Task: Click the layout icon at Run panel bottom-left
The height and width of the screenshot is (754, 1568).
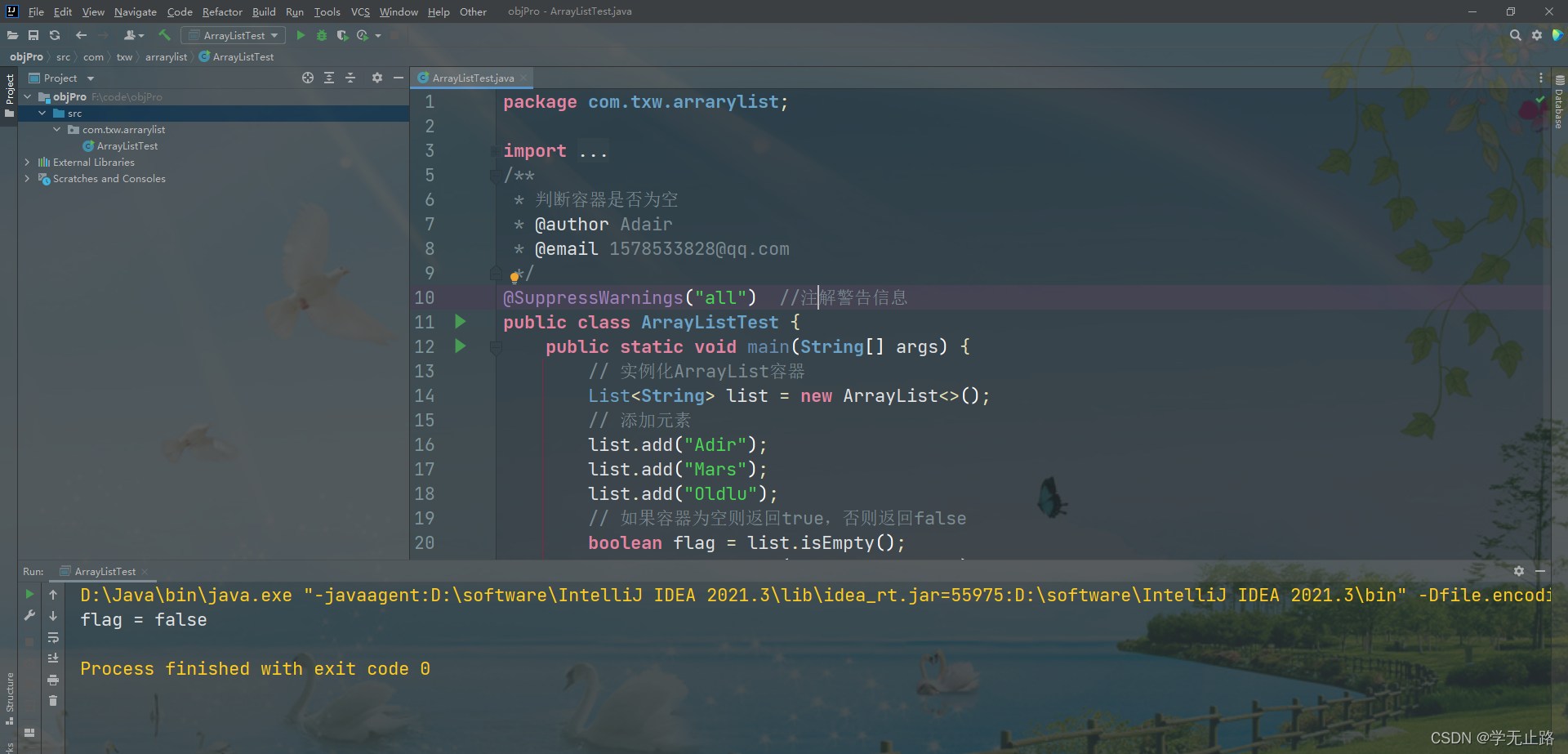Action: coord(29,733)
